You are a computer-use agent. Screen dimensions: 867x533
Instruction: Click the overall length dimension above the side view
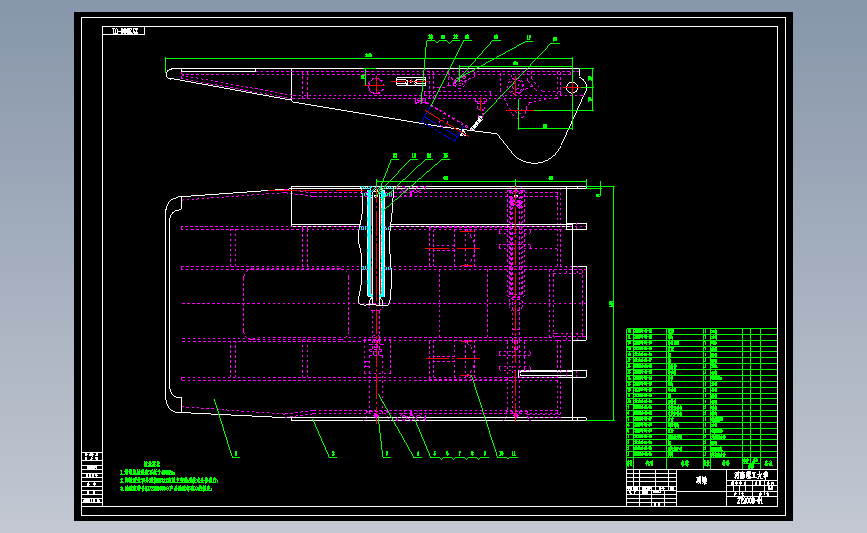pyautogui.click(x=369, y=55)
